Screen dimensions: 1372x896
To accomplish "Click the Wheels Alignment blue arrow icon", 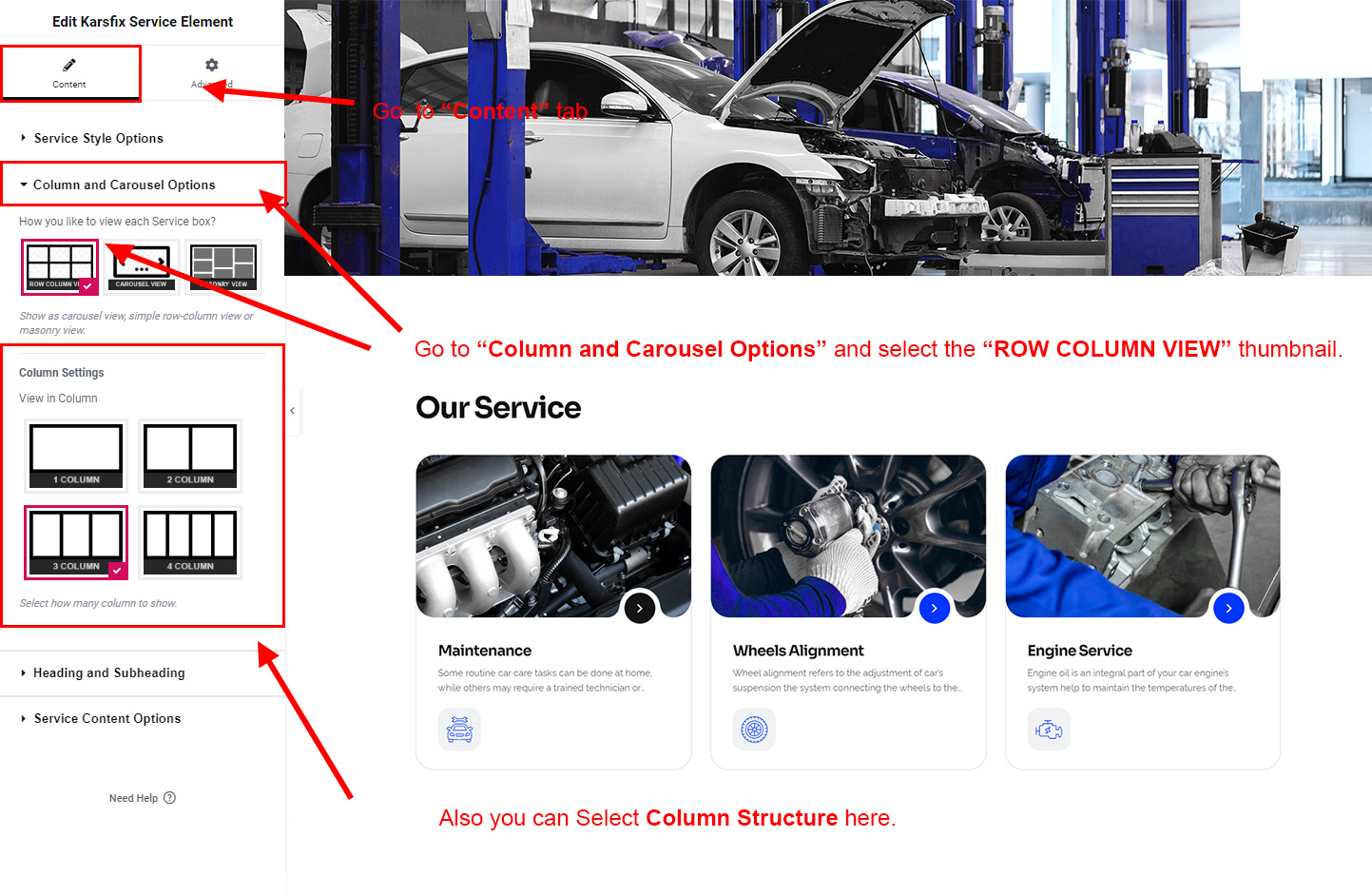I will click(935, 608).
